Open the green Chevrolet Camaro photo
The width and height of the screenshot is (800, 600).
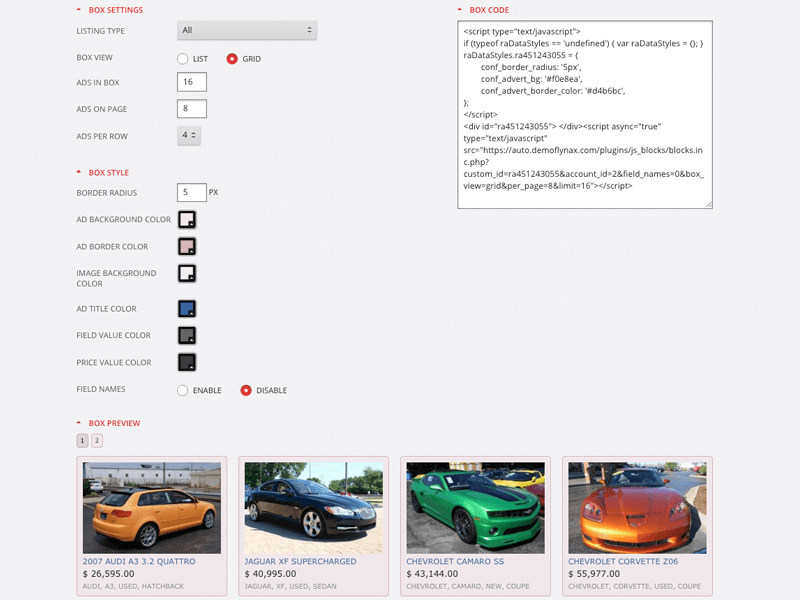[x=476, y=508]
